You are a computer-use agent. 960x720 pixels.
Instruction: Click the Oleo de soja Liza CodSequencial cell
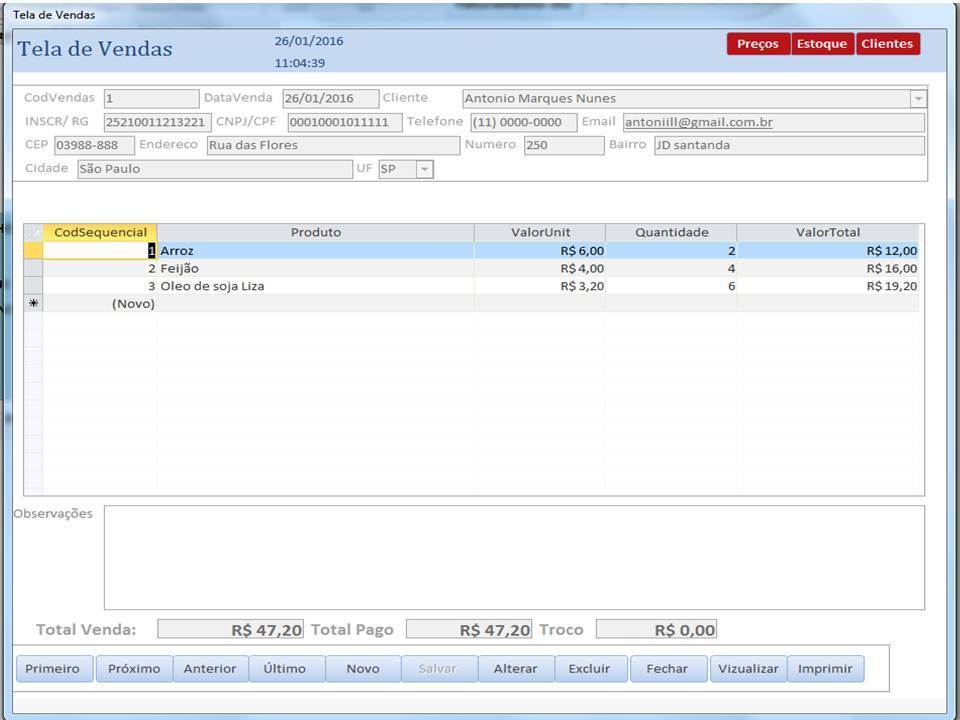tap(100, 286)
